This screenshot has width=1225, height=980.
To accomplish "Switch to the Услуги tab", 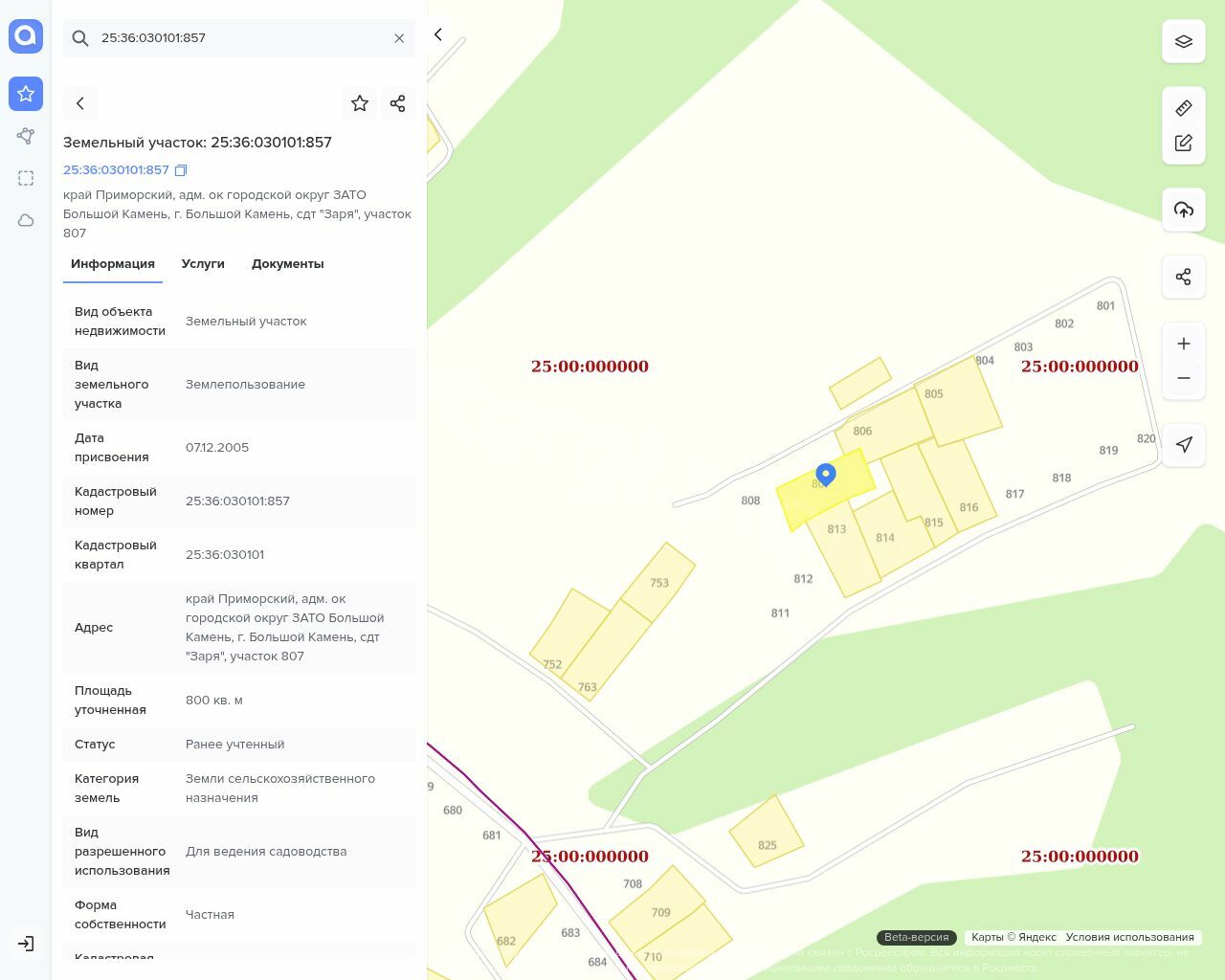I will (x=203, y=264).
